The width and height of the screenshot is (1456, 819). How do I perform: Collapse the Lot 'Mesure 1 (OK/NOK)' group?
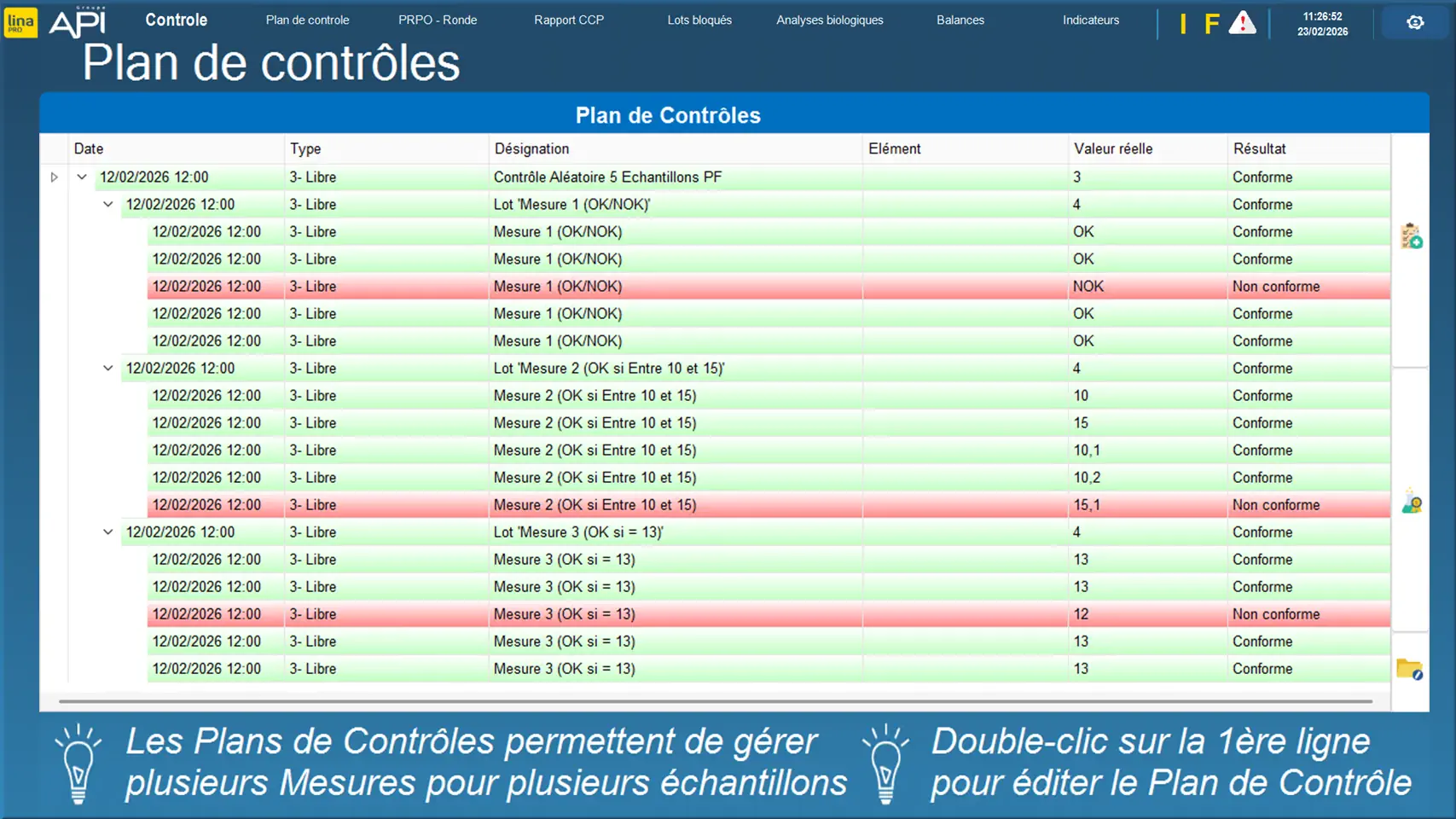pyautogui.click(x=108, y=205)
